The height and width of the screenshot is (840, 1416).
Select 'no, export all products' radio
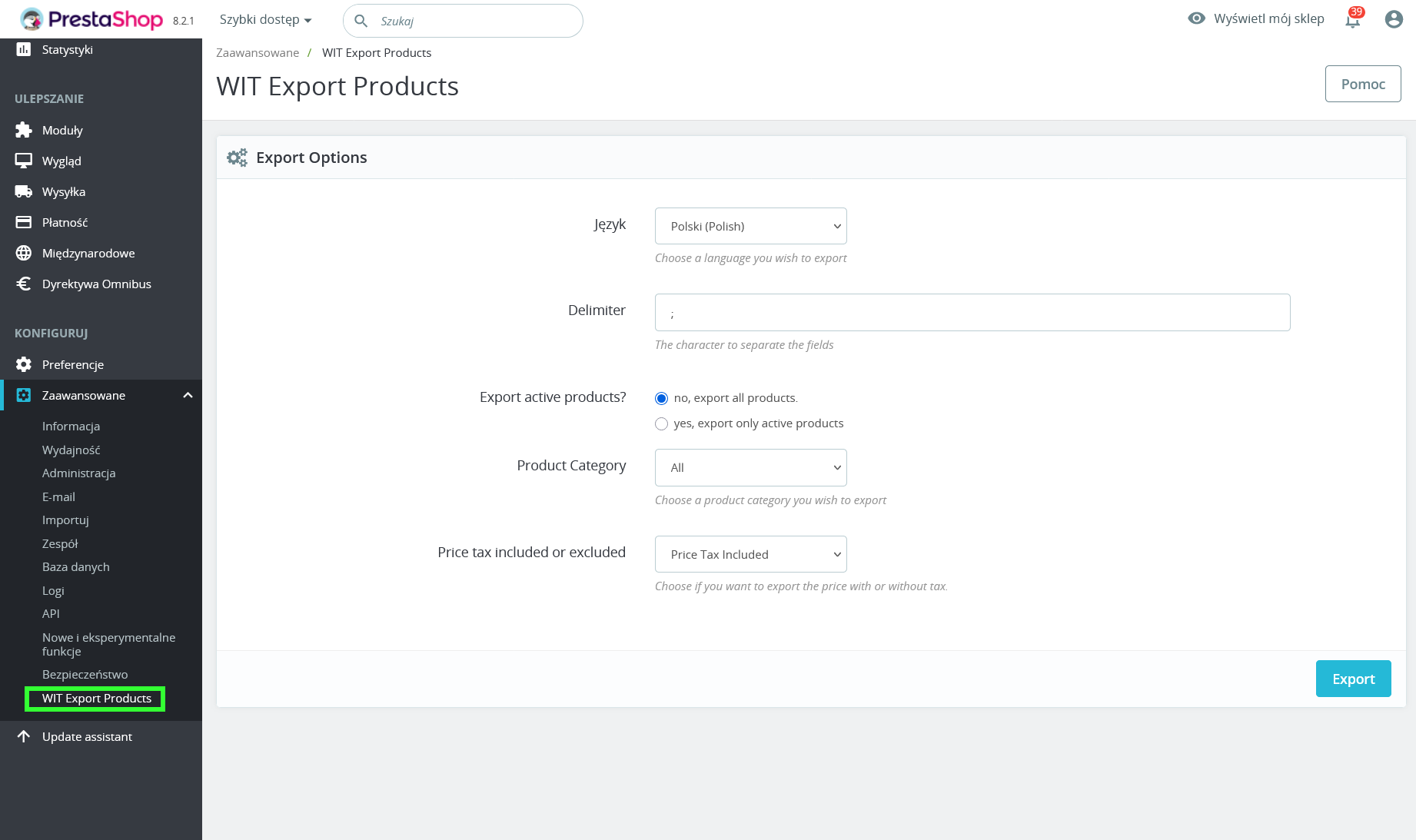coord(661,398)
